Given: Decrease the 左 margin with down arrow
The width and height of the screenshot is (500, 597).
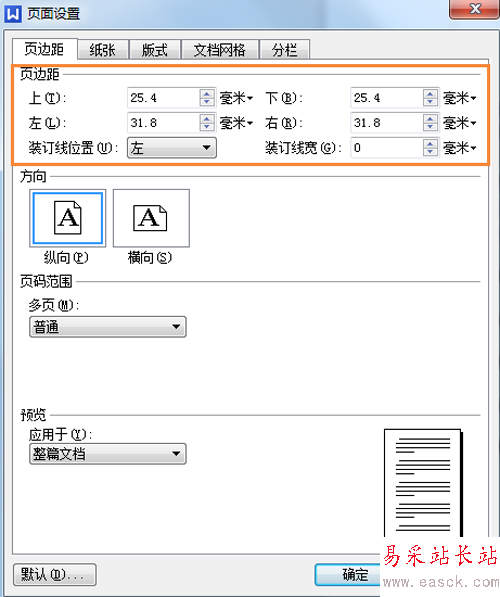Looking at the screenshot, I should [207, 127].
